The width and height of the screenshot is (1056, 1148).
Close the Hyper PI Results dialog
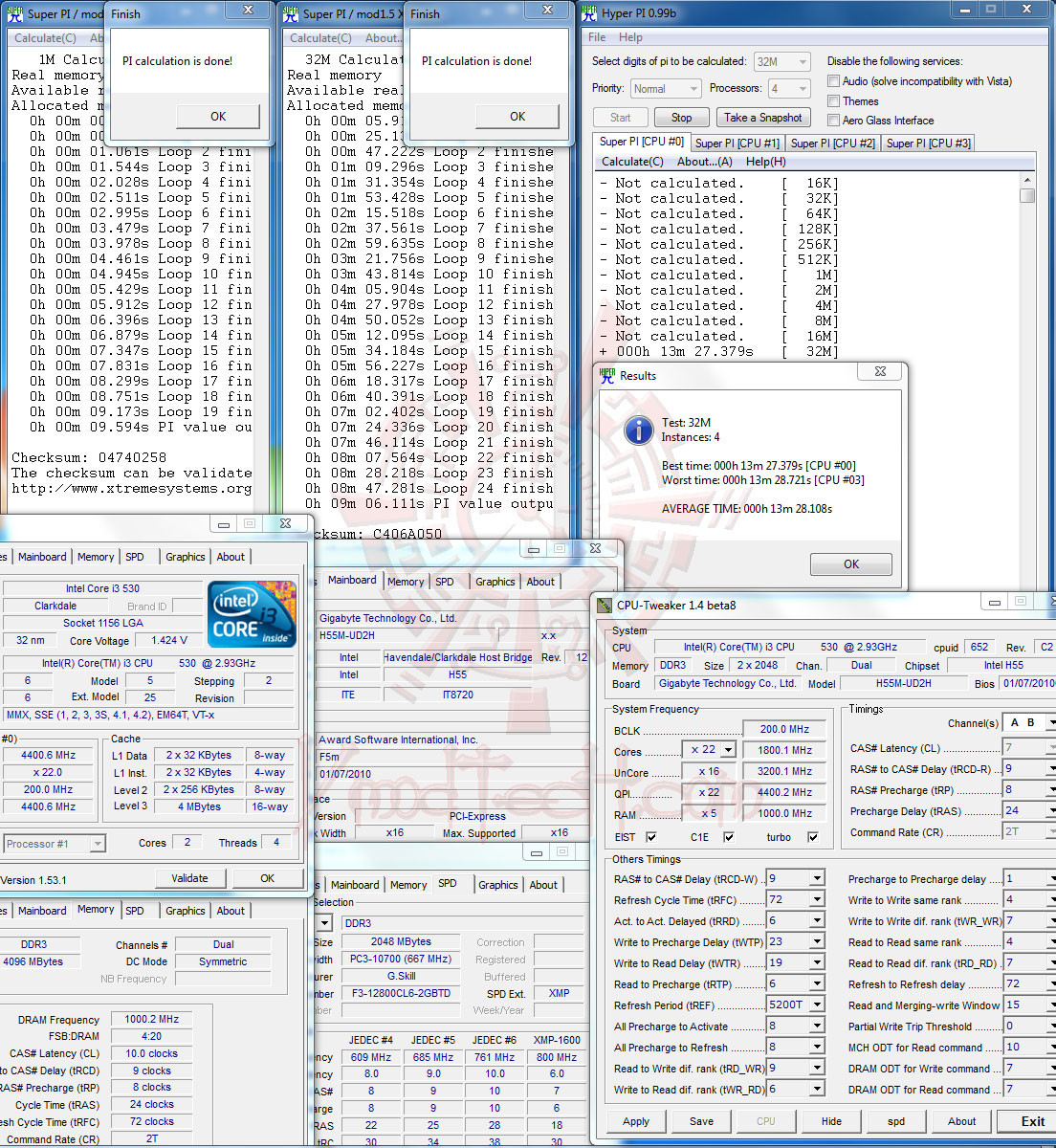879,372
